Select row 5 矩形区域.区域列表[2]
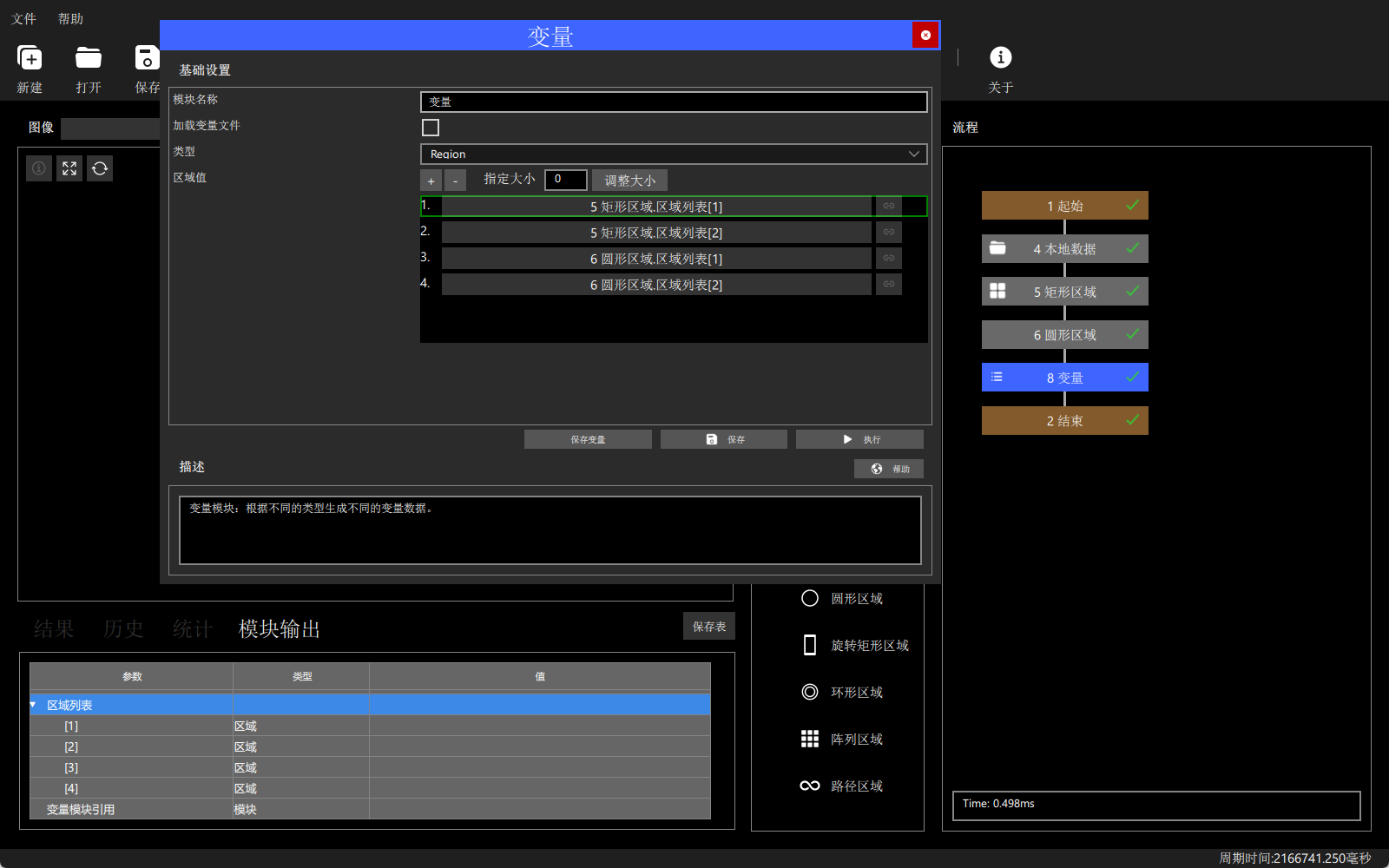Viewport: 1389px width, 868px height. 656,232
